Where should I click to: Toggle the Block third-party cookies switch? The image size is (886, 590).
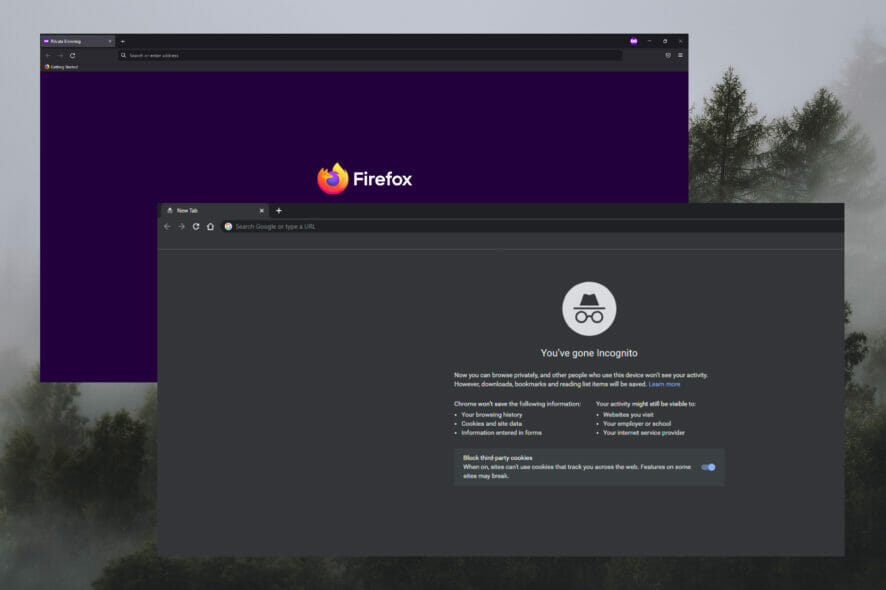pos(708,467)
